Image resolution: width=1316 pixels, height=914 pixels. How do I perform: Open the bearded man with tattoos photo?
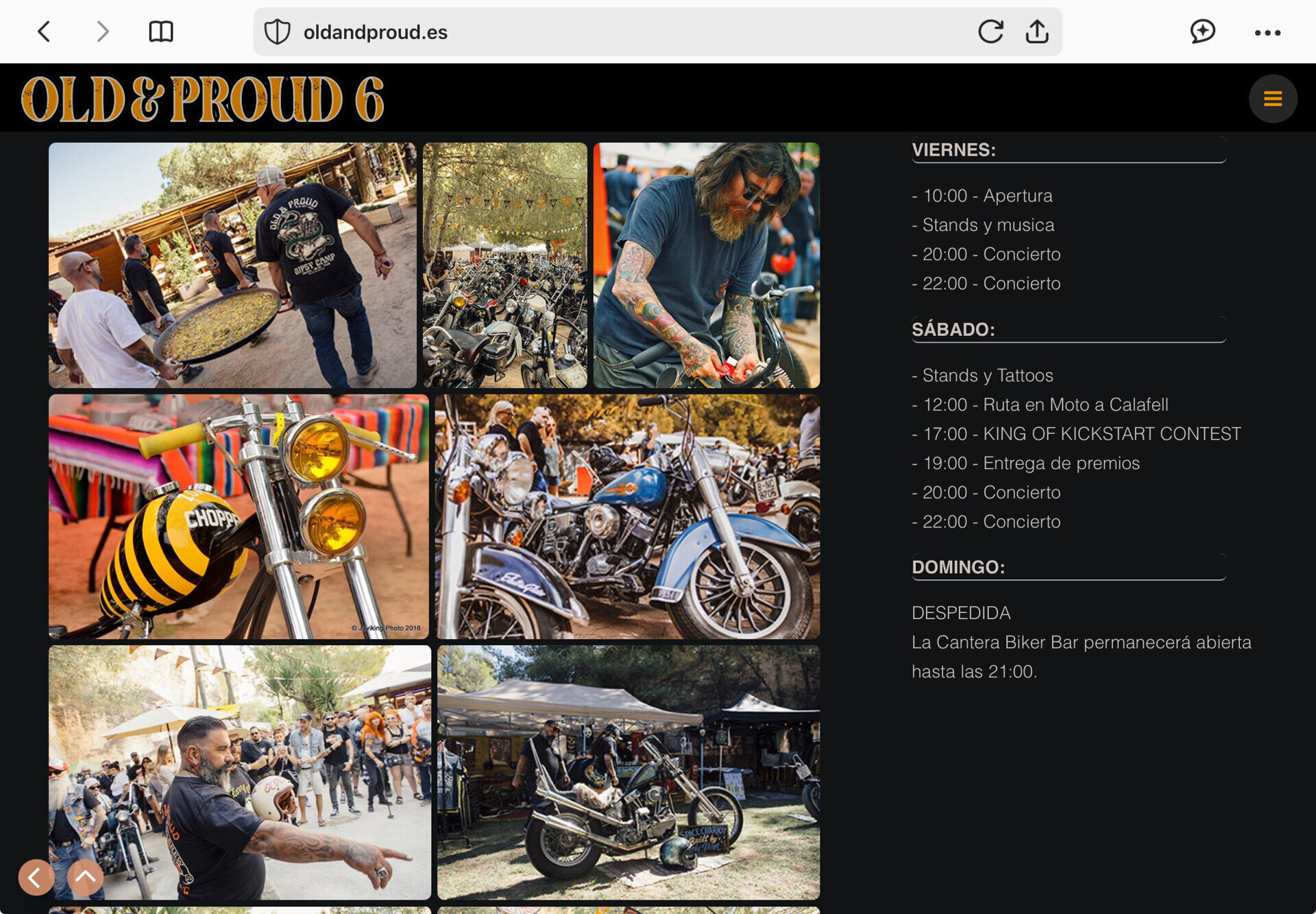point(706,265)
